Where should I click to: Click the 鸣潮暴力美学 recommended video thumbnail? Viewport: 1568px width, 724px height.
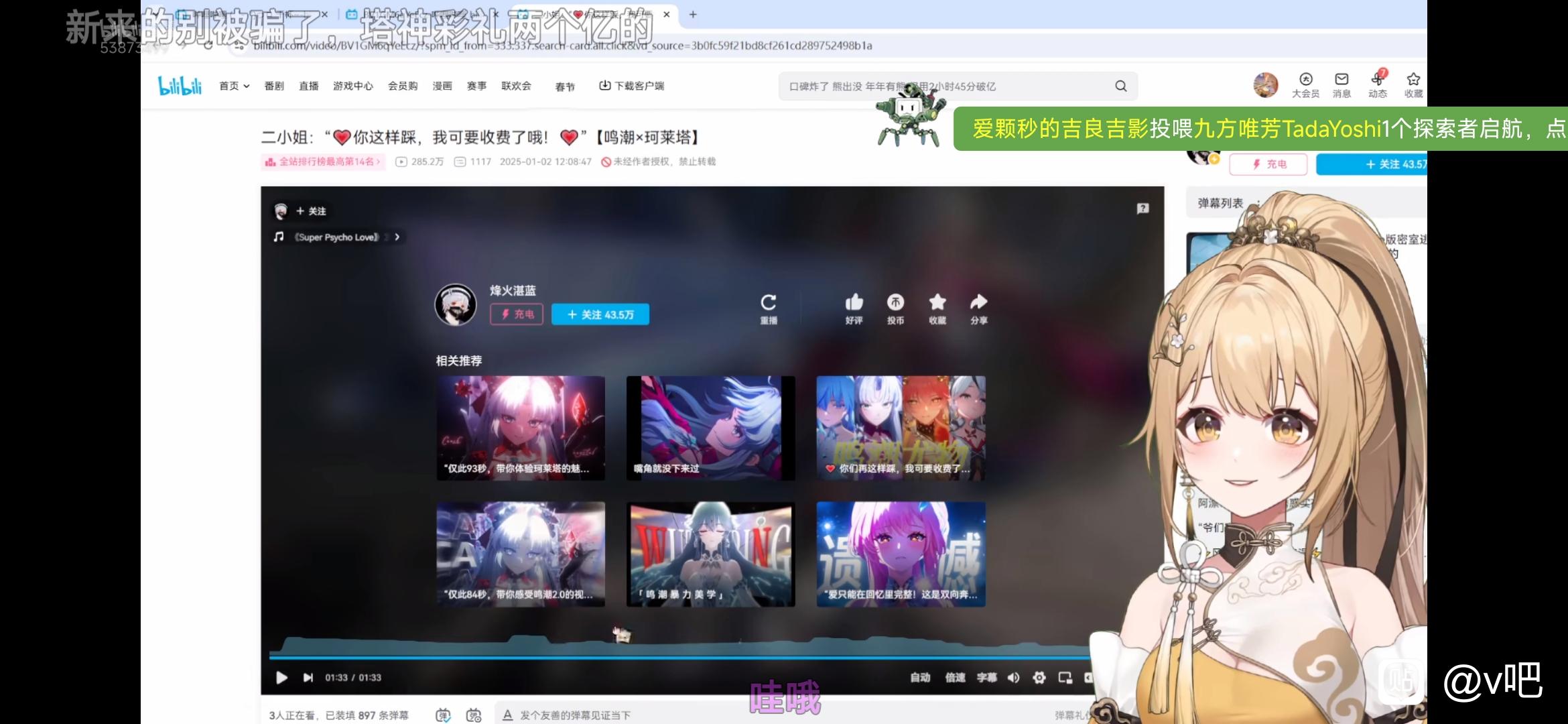[x=710, y=554]
